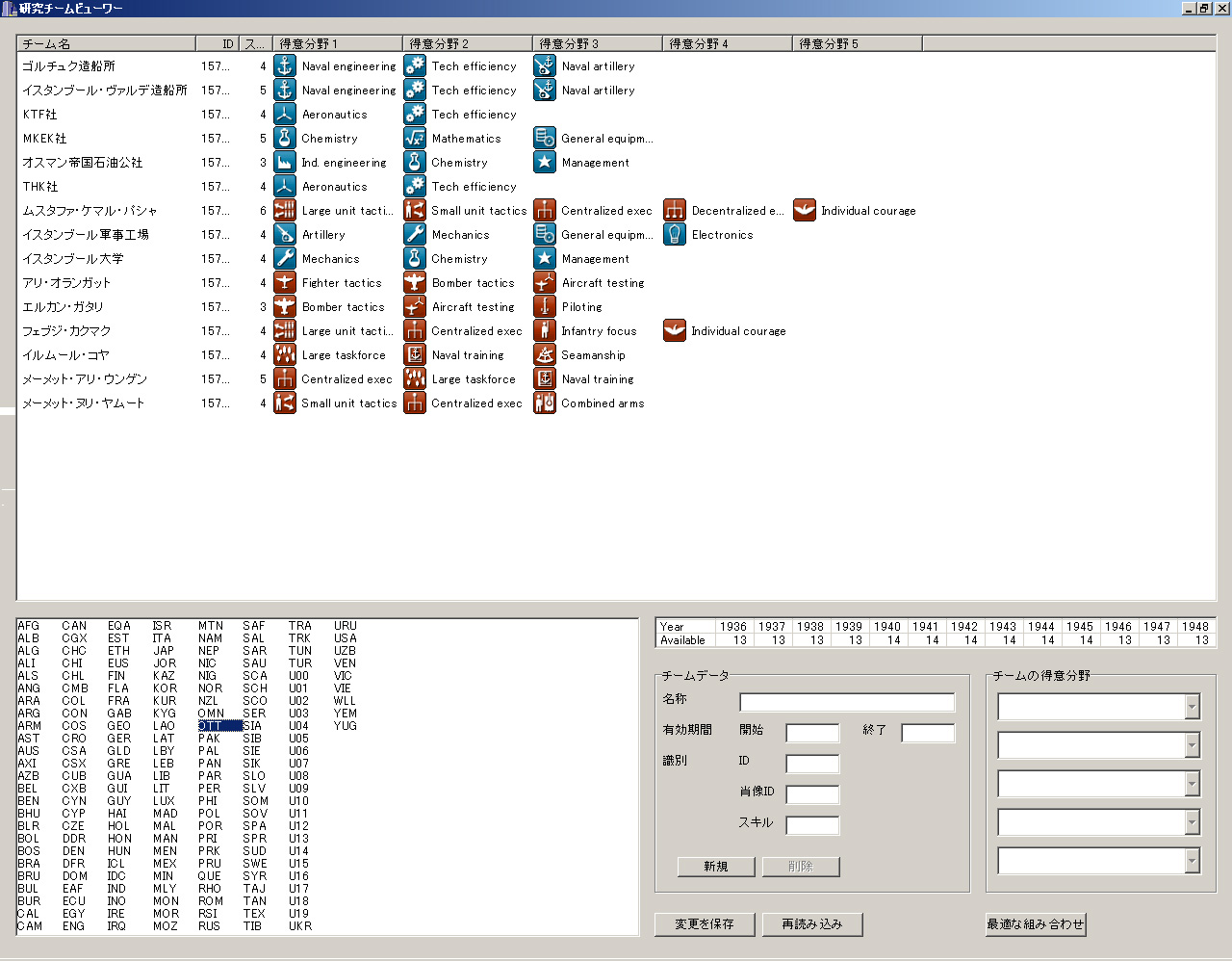Click the Ind. engineering factory icon for オスマン帝国石油公社
The width and height of the screenshot is (1232, 961).
coord(285,162)
